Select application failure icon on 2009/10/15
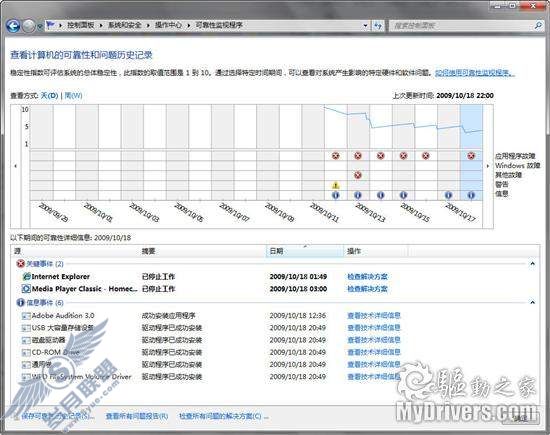 (403, 155)
